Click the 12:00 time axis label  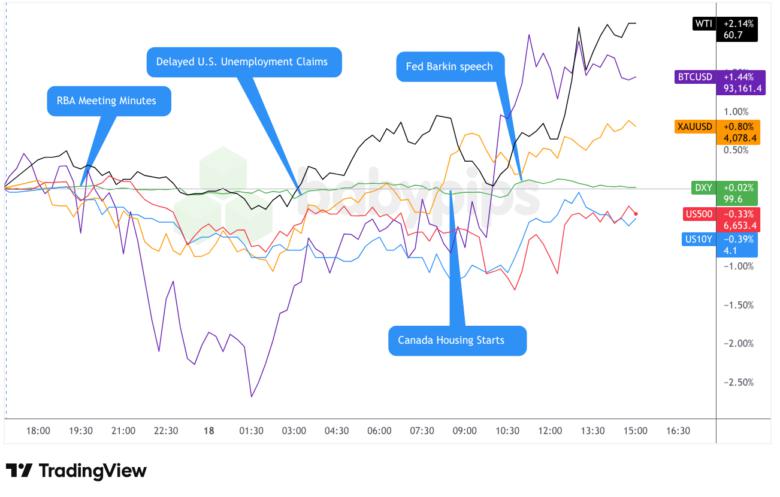549,430
